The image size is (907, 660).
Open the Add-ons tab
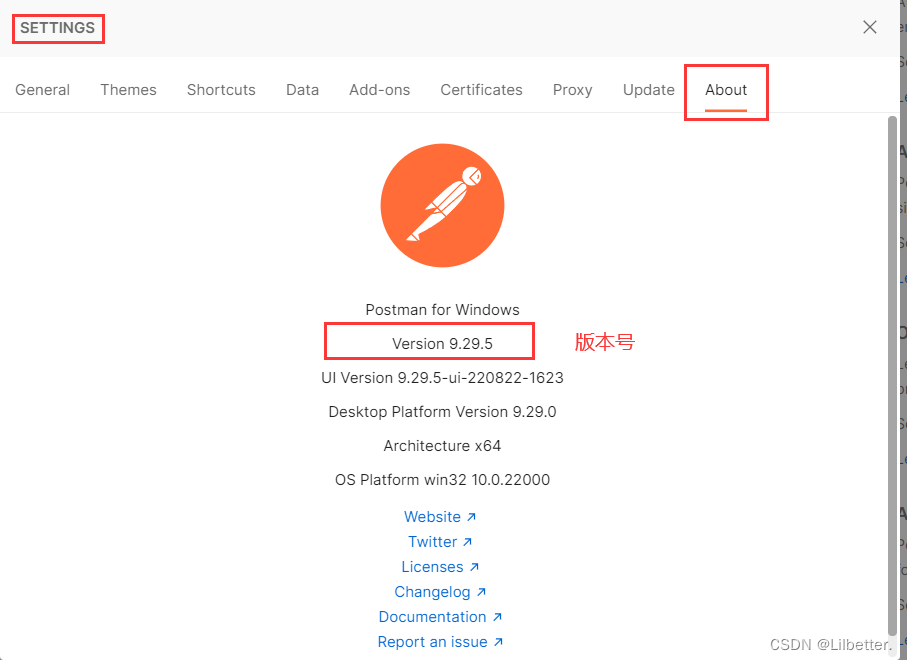coord(379,90)
